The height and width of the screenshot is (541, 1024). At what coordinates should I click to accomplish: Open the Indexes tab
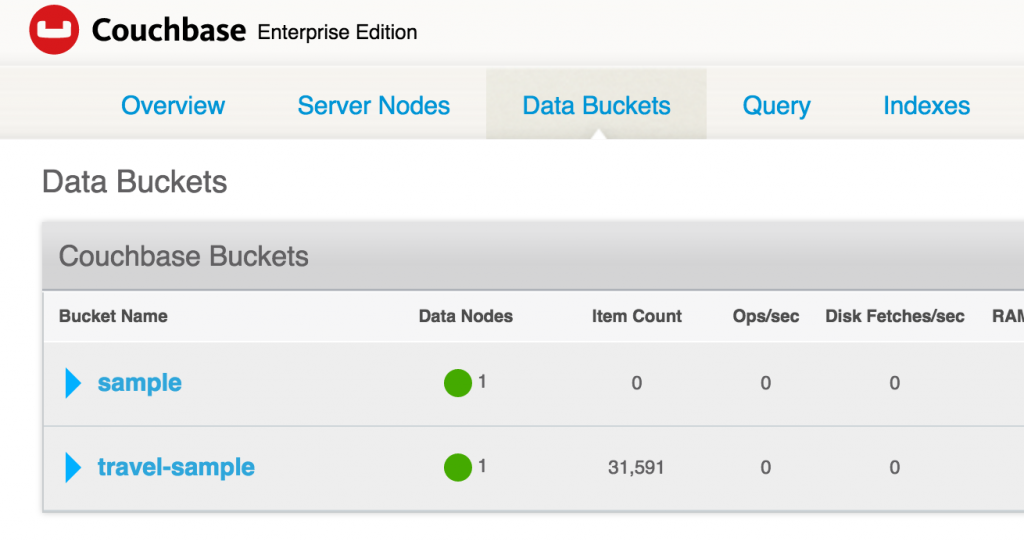[x=927, y=105]
